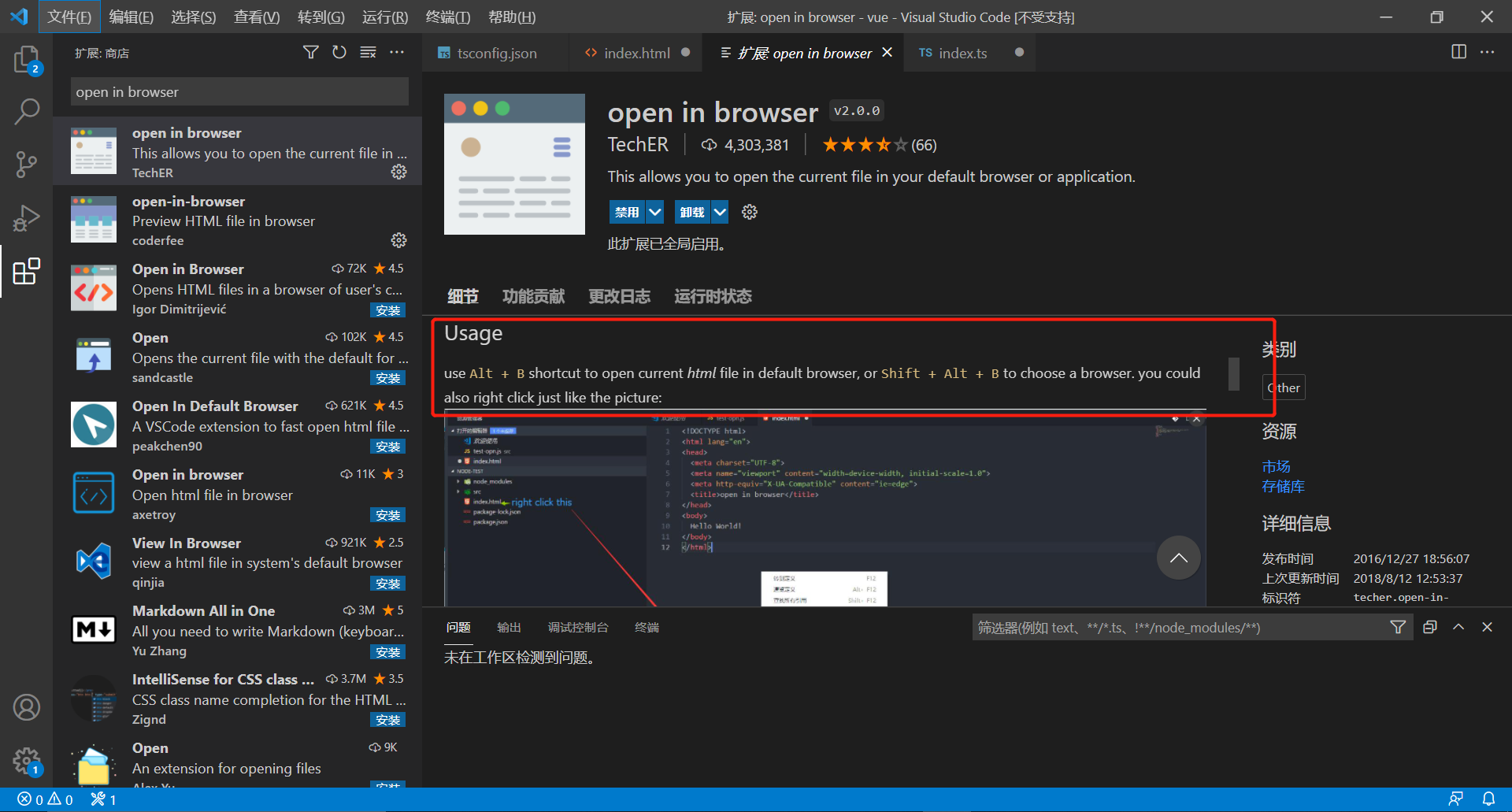Open the 输出 panel tab

(509, 627)
